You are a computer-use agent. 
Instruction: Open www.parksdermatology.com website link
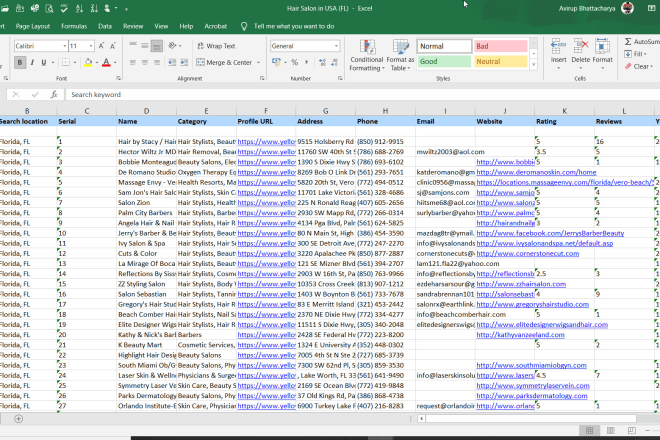tap(532, 396)
